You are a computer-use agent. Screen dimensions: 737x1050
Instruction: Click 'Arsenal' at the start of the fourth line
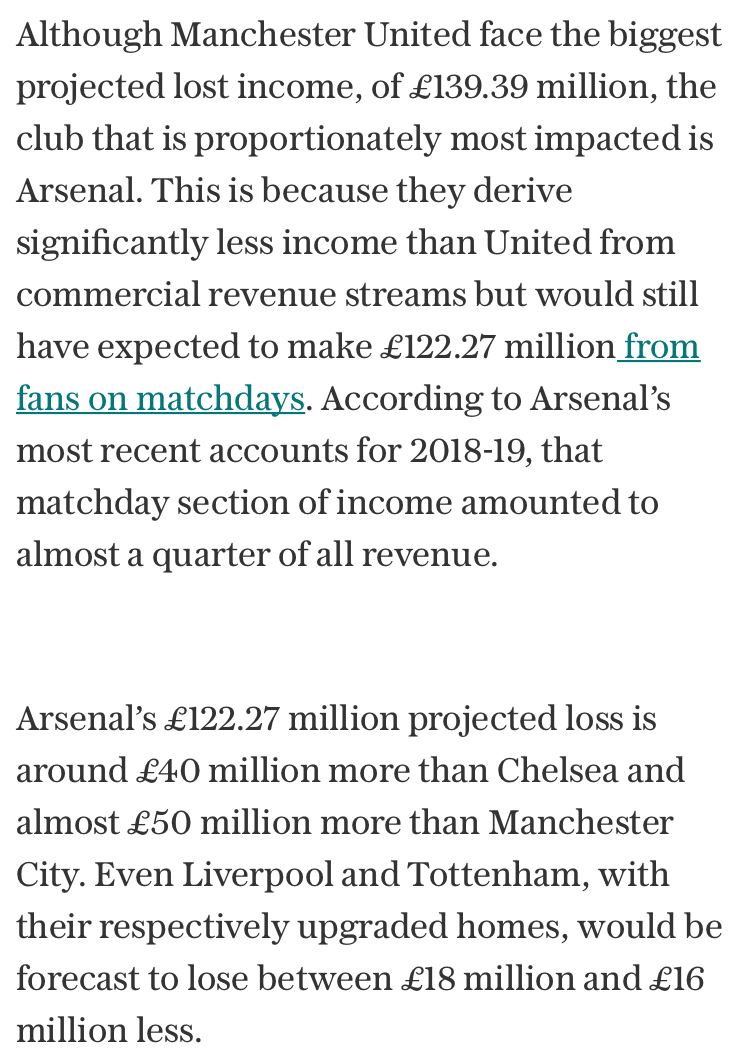pyautogui.click(x=78, y=191)
